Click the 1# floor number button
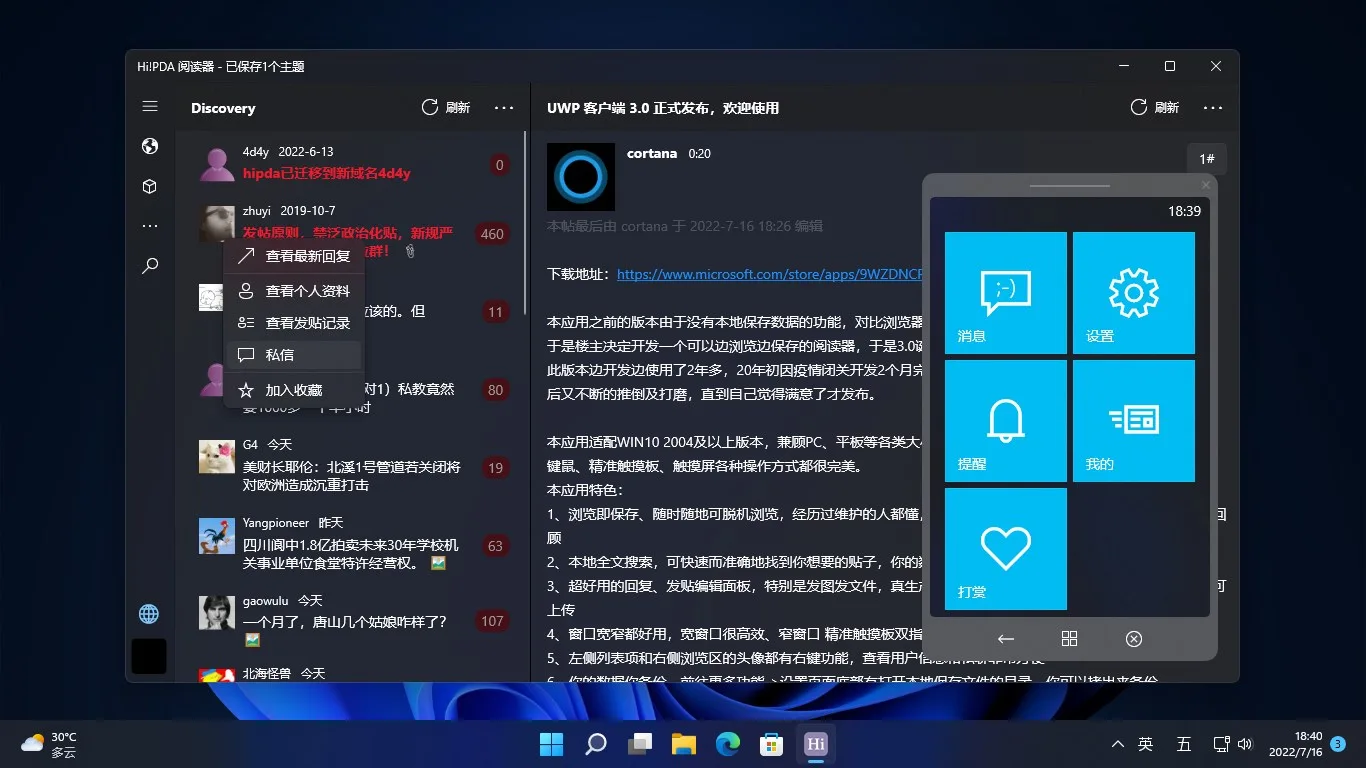 coord(1206,159)
